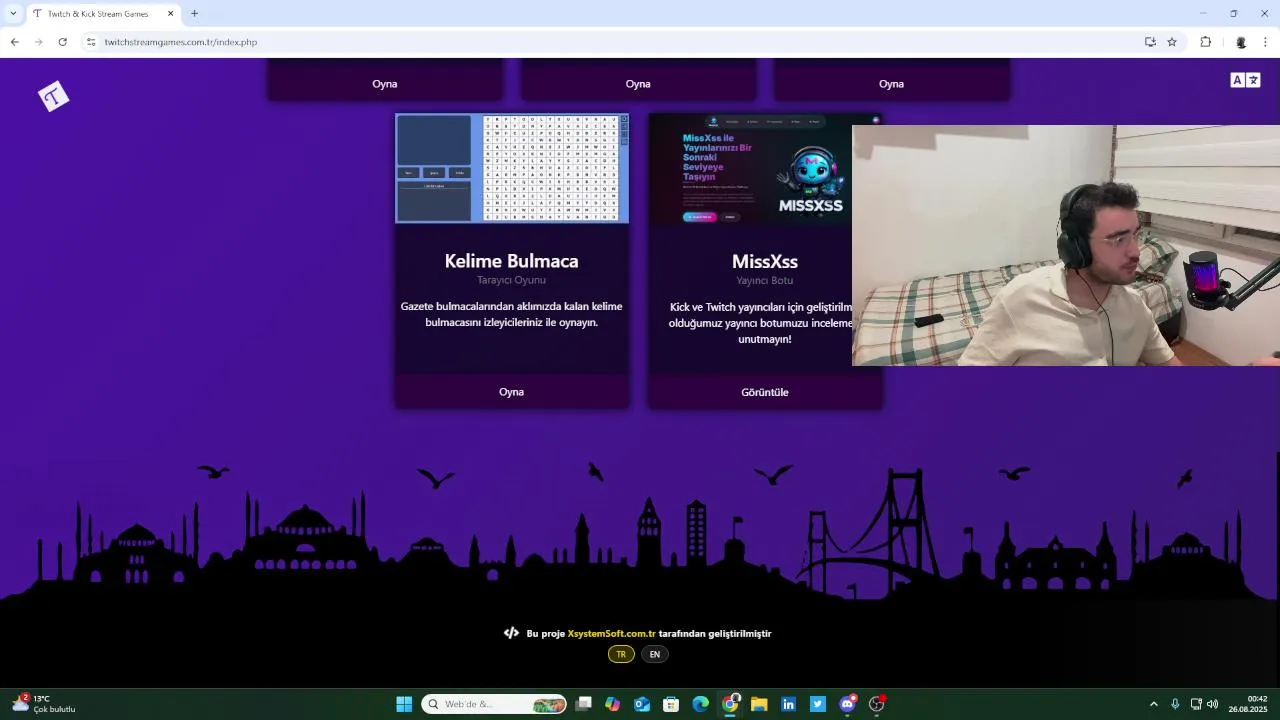This screenshot has width=1280, height=720.
Task: Click the Yayıncı Botu subtitle
Action: pyautogui.click(x=765, y=280)
